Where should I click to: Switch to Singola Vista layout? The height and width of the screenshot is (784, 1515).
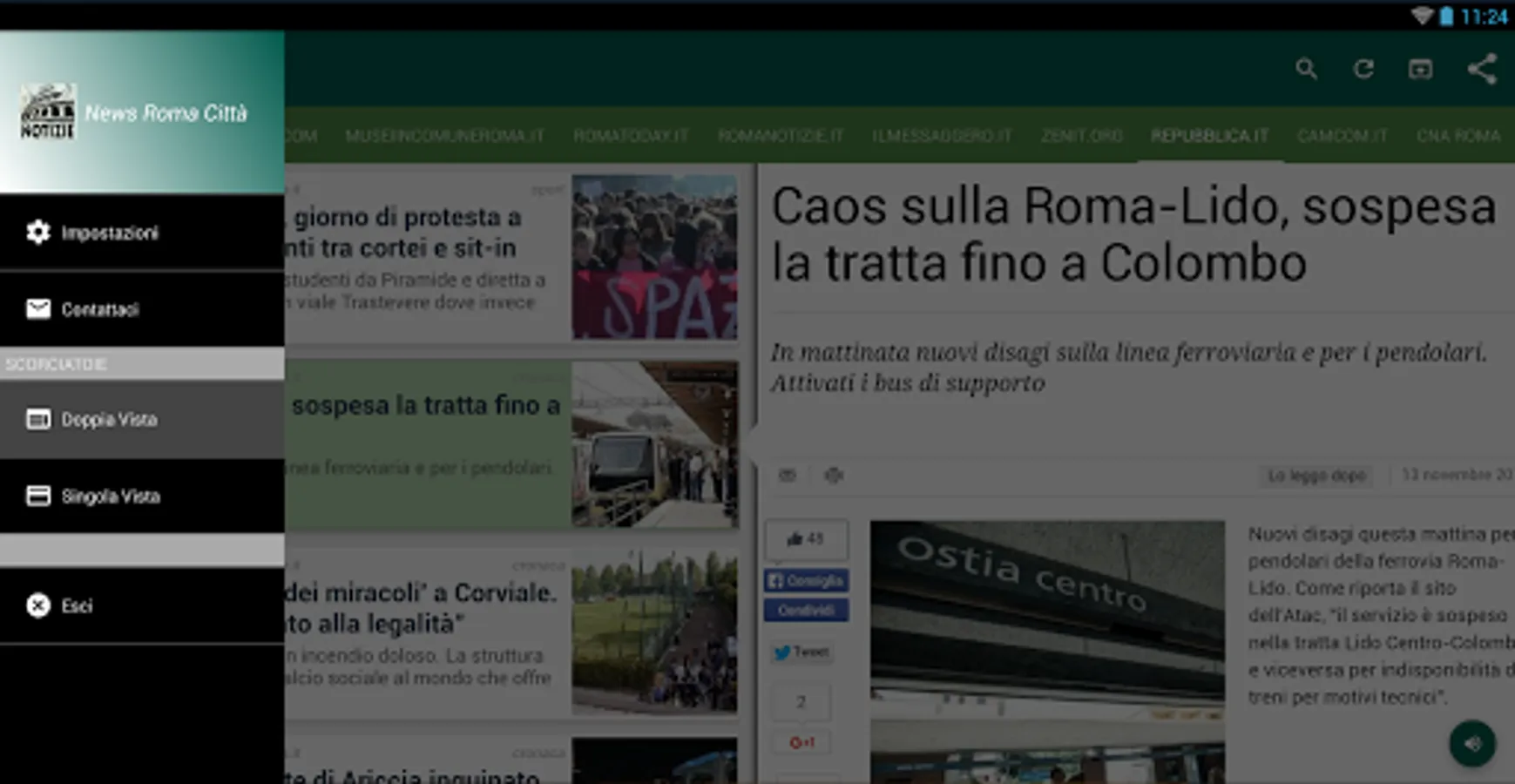142,497
